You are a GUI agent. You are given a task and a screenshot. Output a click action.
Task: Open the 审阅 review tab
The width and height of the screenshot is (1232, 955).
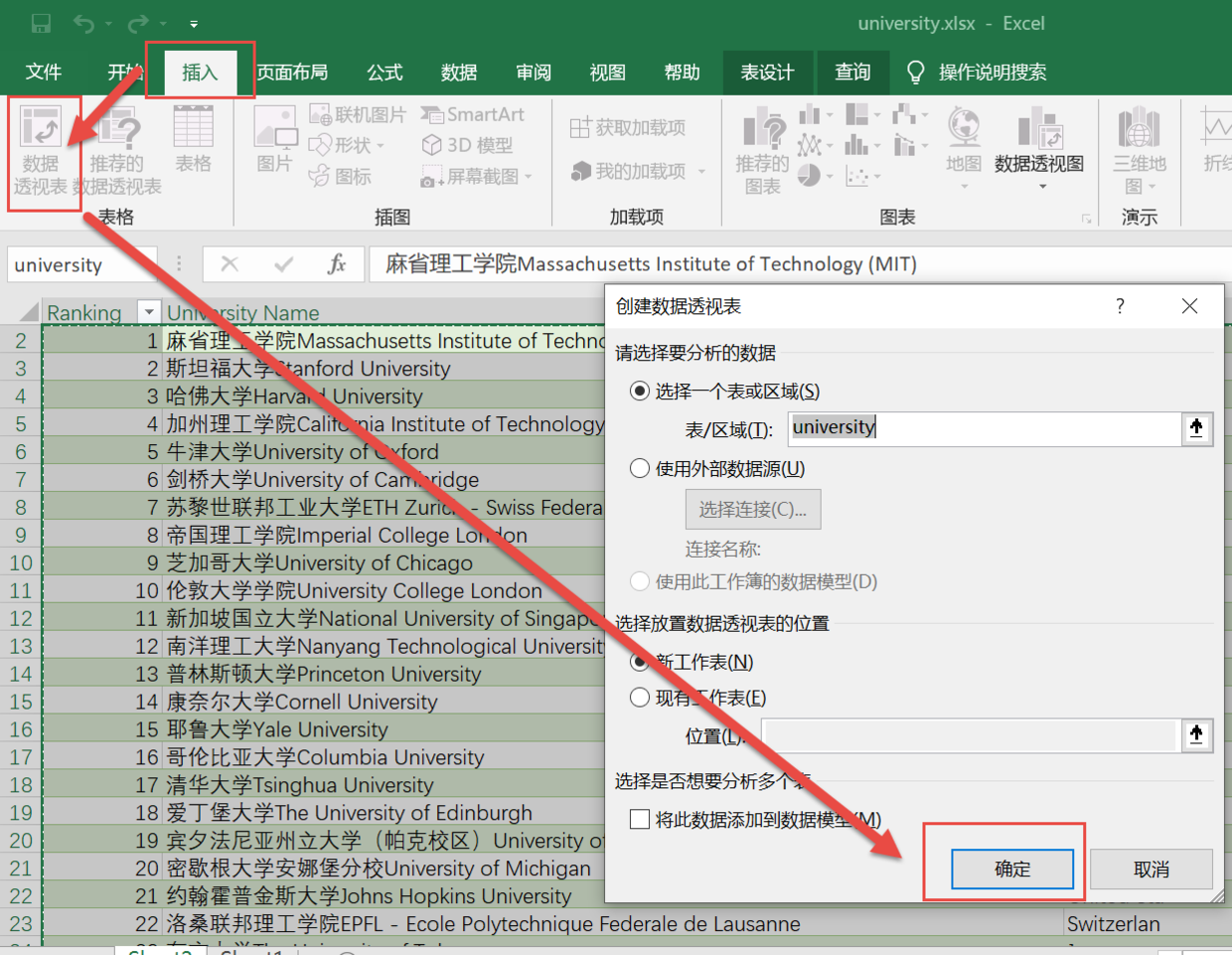point(534,72)
